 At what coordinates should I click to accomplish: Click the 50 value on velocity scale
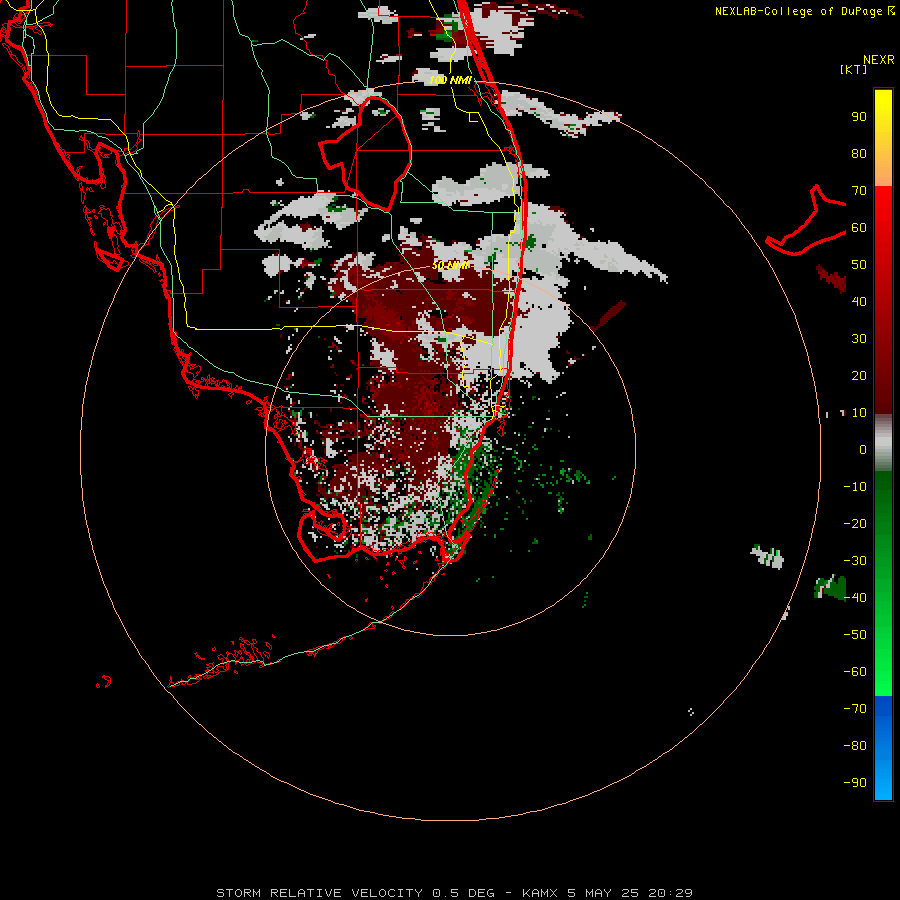coord(859,265)
